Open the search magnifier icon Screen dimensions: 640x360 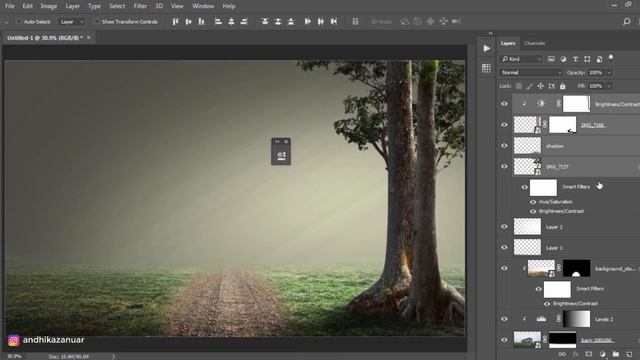tap(627, 22)
